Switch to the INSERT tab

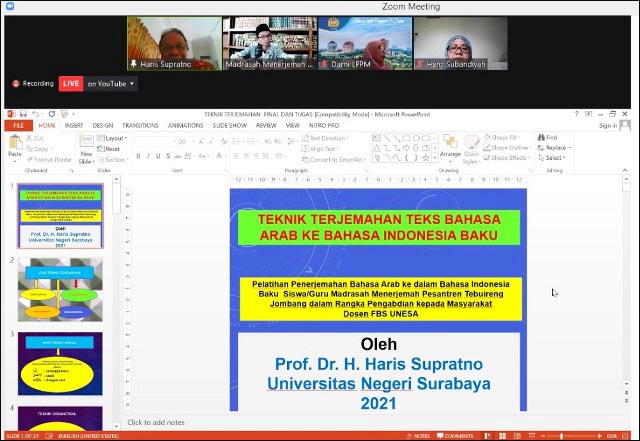coord(74,125)
